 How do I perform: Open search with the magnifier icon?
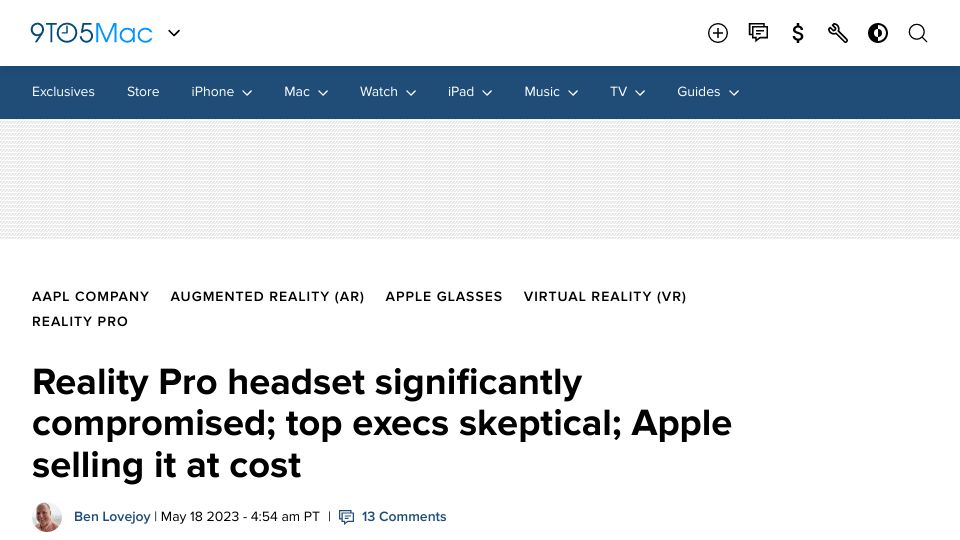tap(918, 33)
